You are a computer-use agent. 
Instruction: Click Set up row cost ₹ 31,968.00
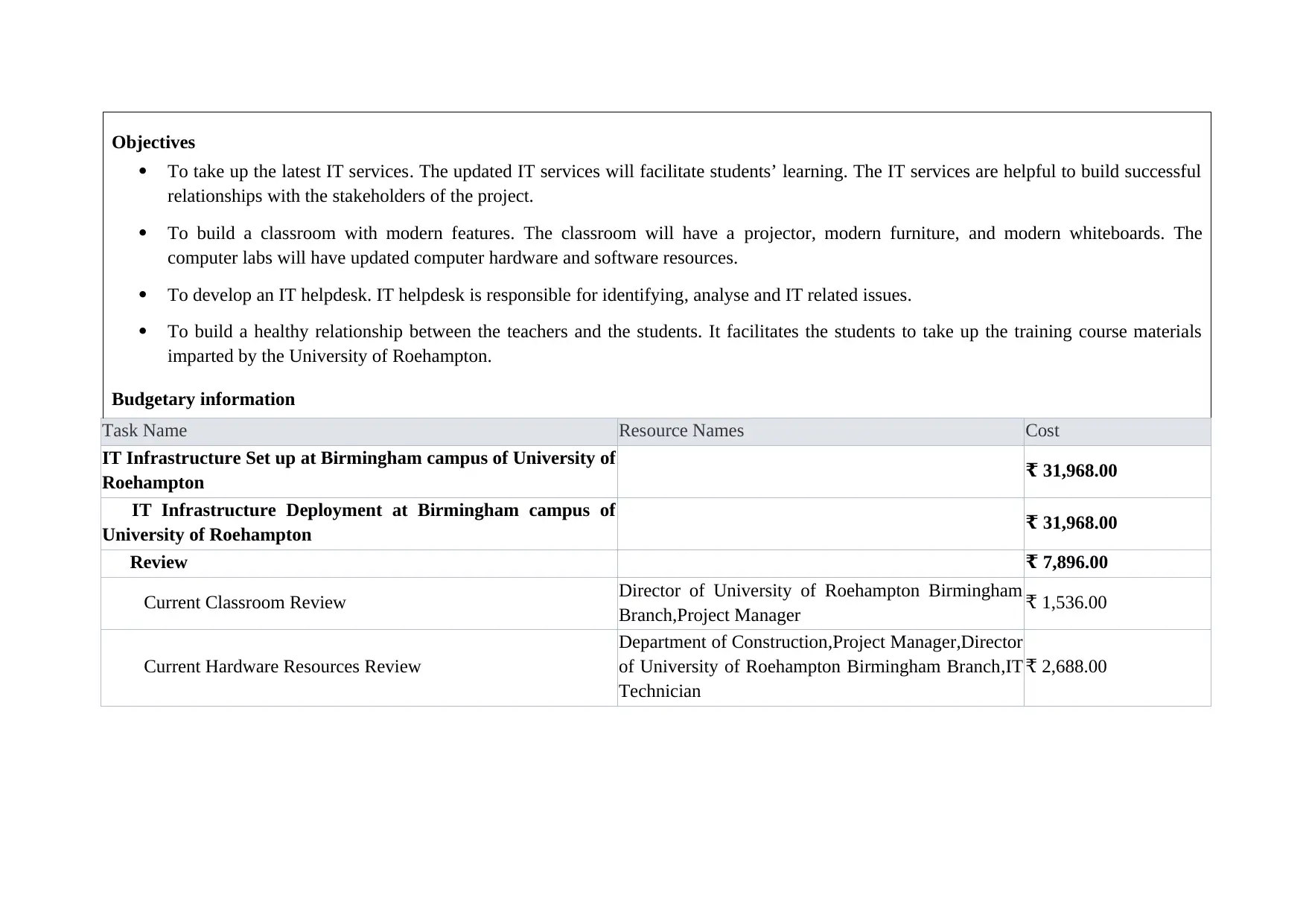click(x=1071, y=471)
